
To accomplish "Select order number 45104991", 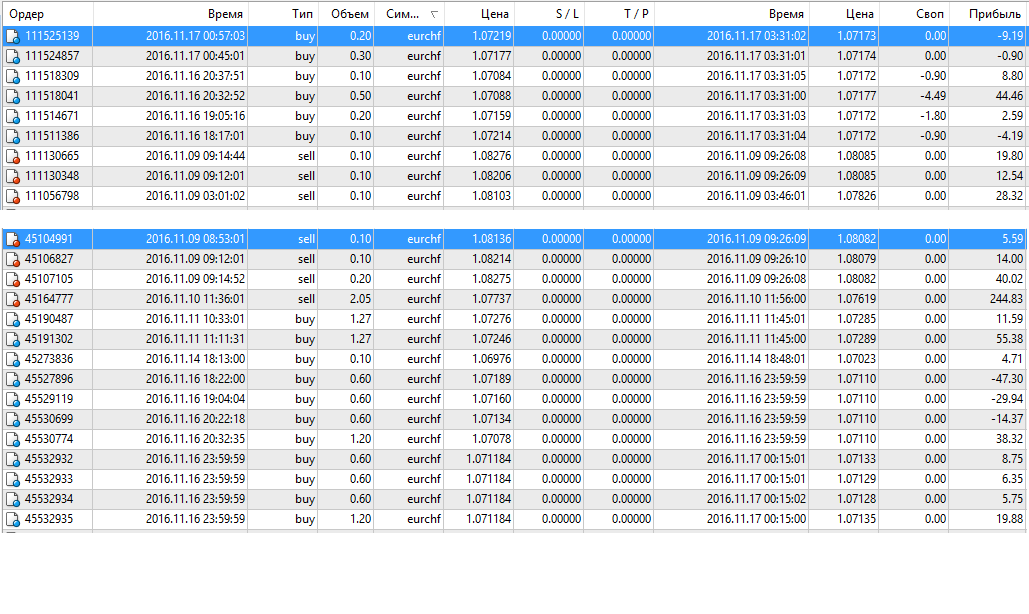I will 49,239.
